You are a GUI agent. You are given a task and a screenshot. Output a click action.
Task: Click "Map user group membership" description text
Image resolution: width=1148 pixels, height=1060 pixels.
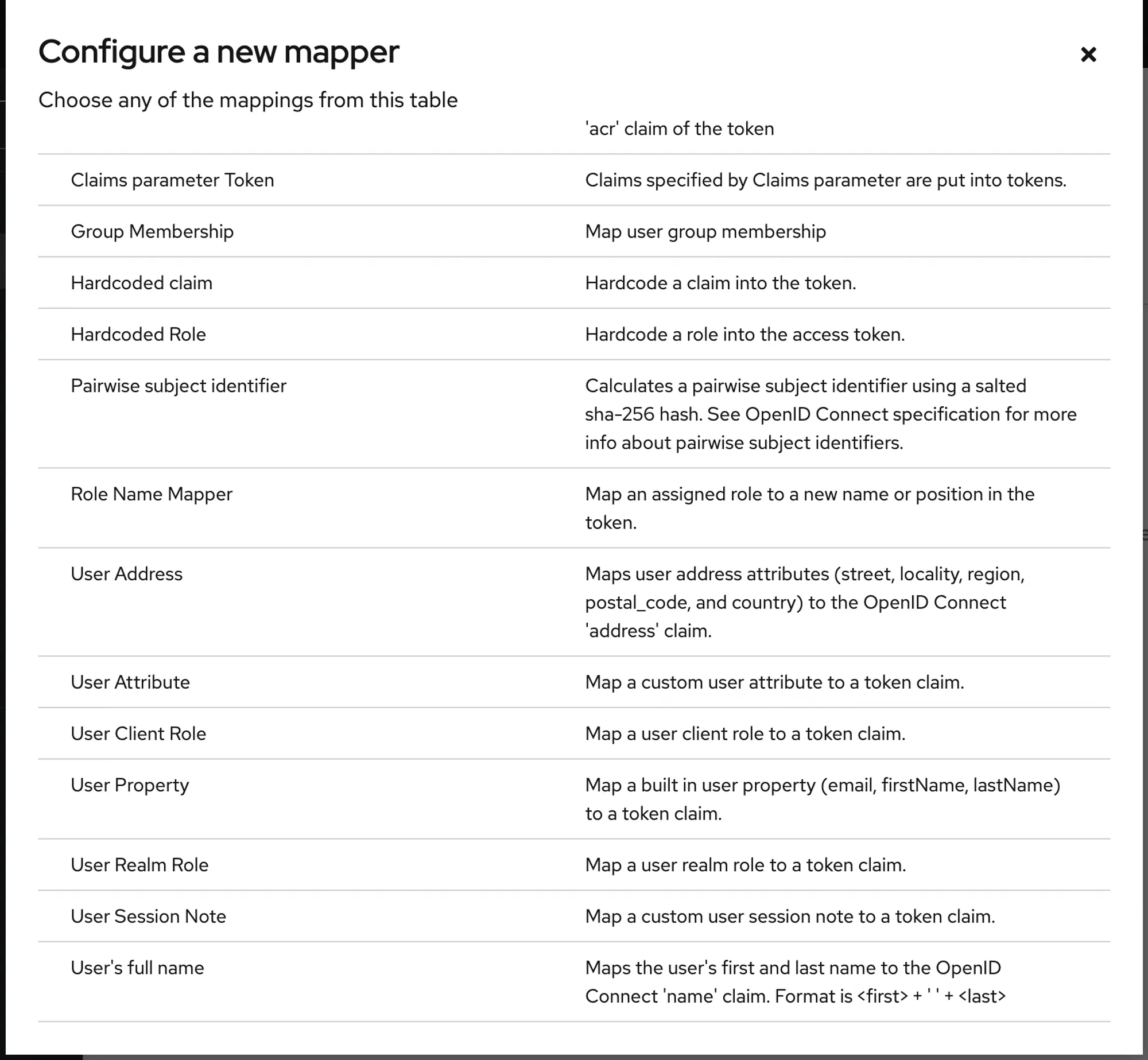click(x=705, y=232)
